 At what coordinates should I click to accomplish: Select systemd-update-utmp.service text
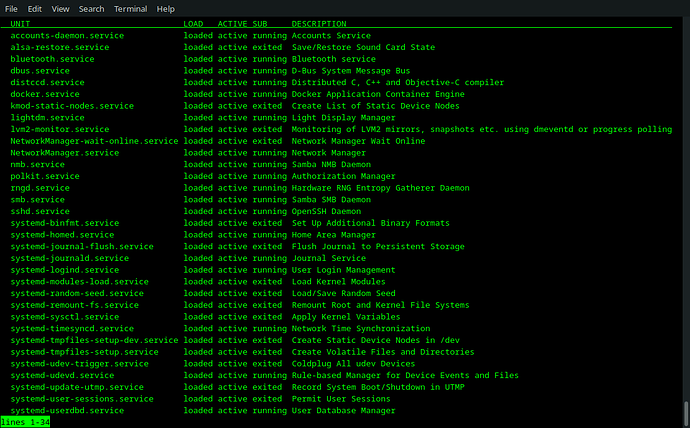click(77, 388)
